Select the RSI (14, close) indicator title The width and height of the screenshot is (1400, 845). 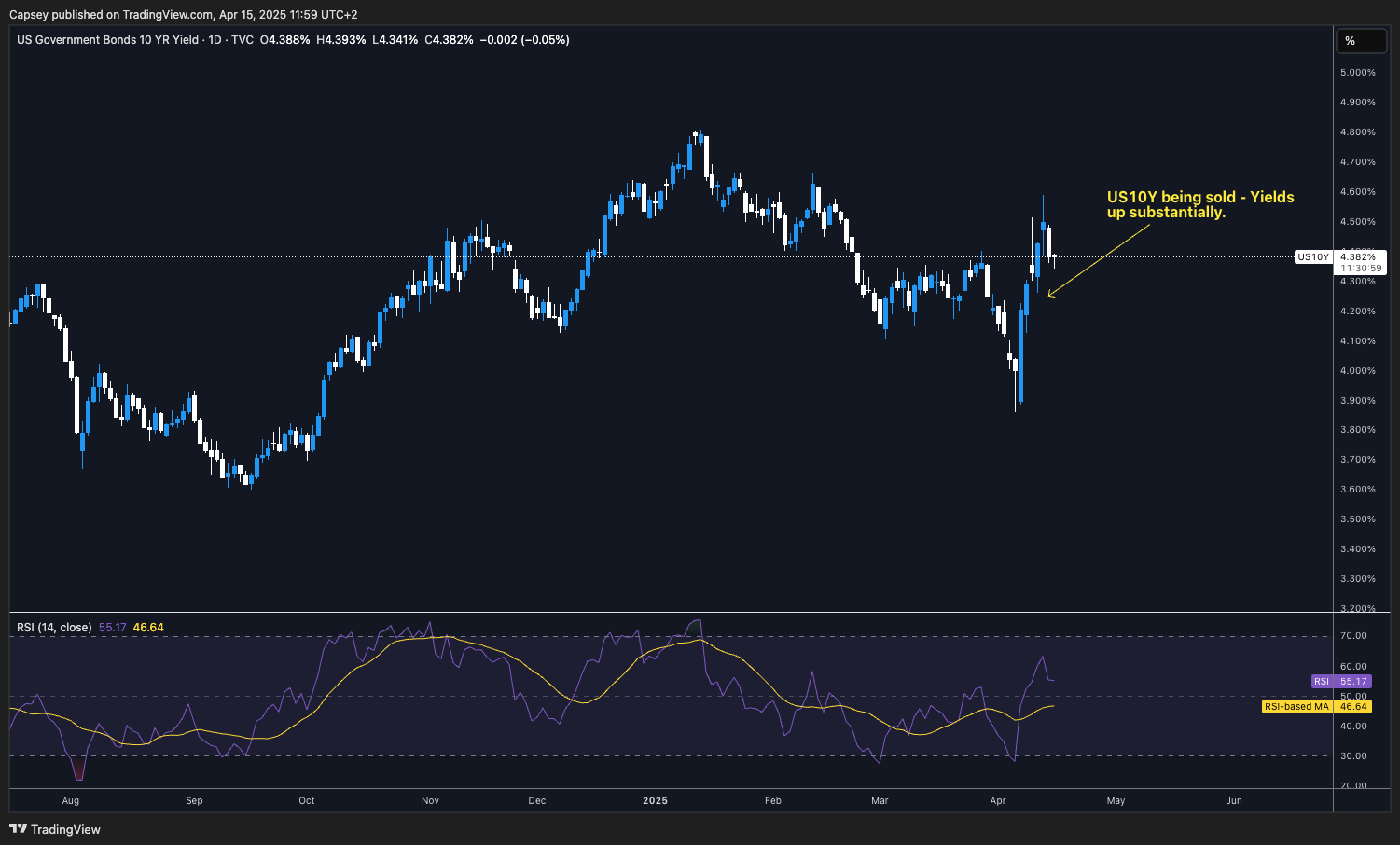(x=54, y=628)
